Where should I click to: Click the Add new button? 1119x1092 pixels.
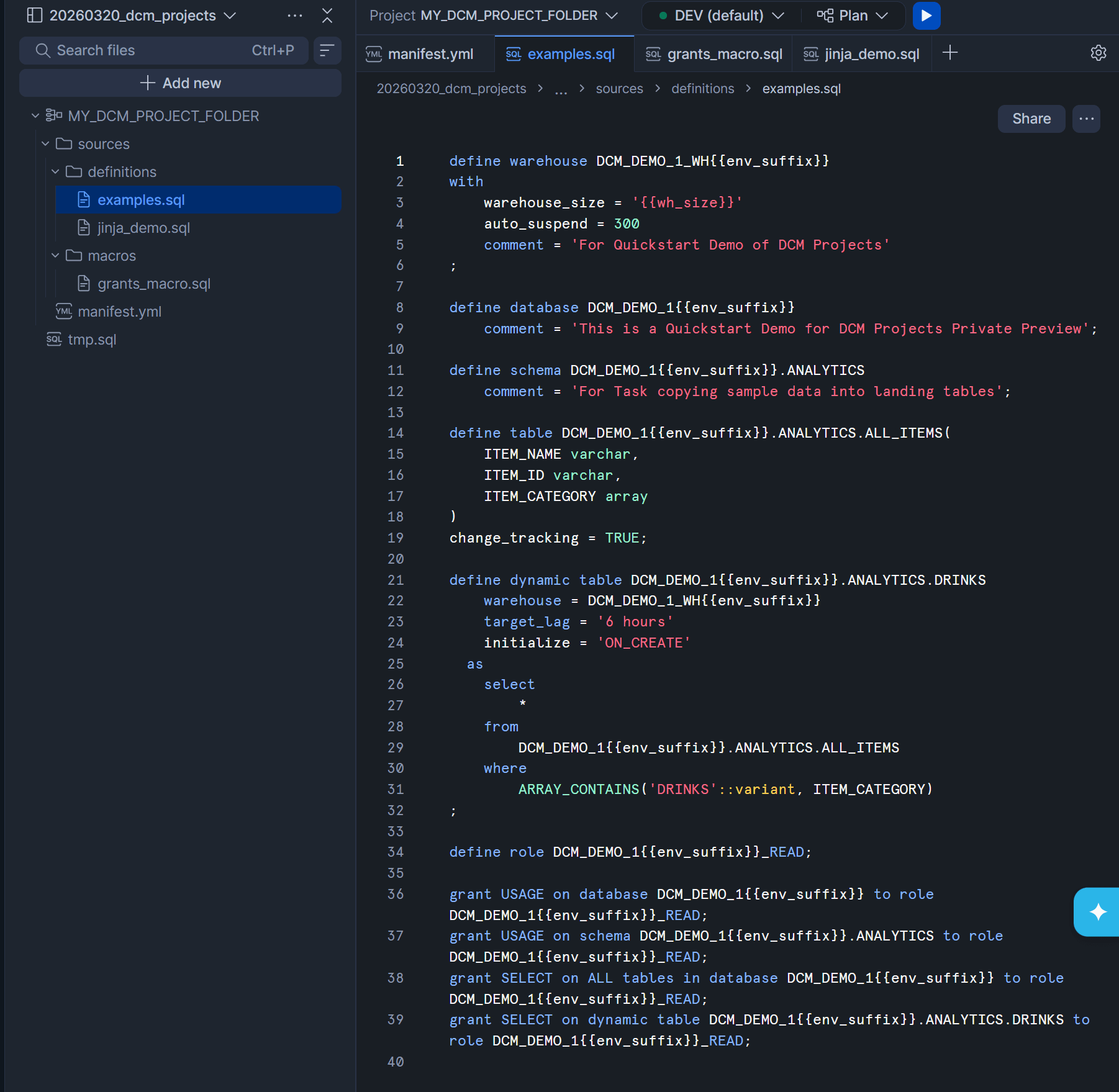click(180, 83)
